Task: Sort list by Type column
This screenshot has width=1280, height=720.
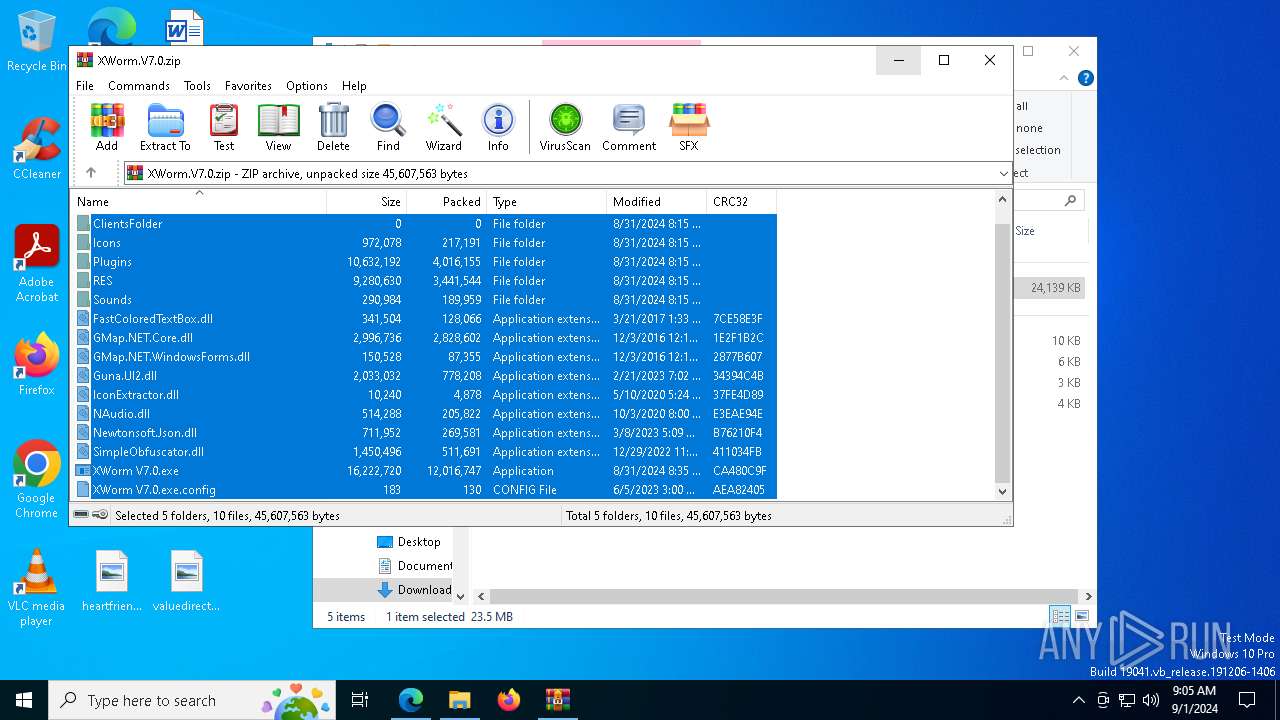Action: (x=547, y=201)
